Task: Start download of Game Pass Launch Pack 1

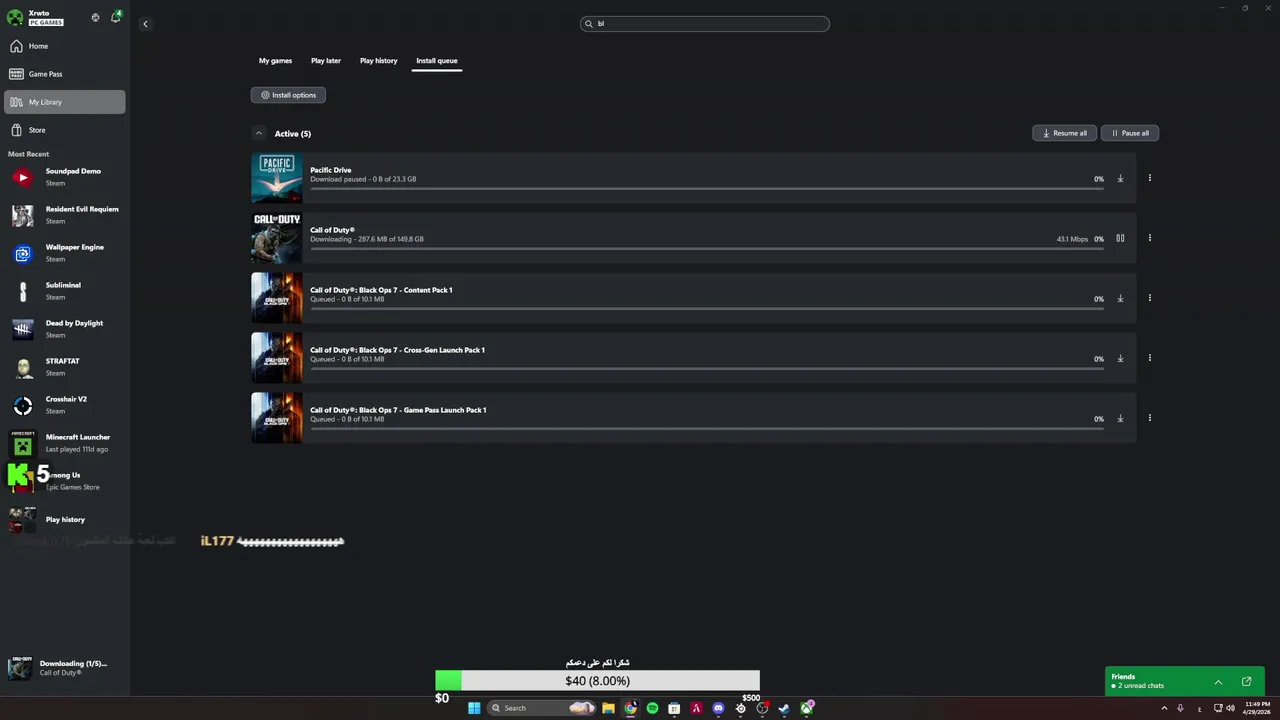Action: coord(1120,419)
